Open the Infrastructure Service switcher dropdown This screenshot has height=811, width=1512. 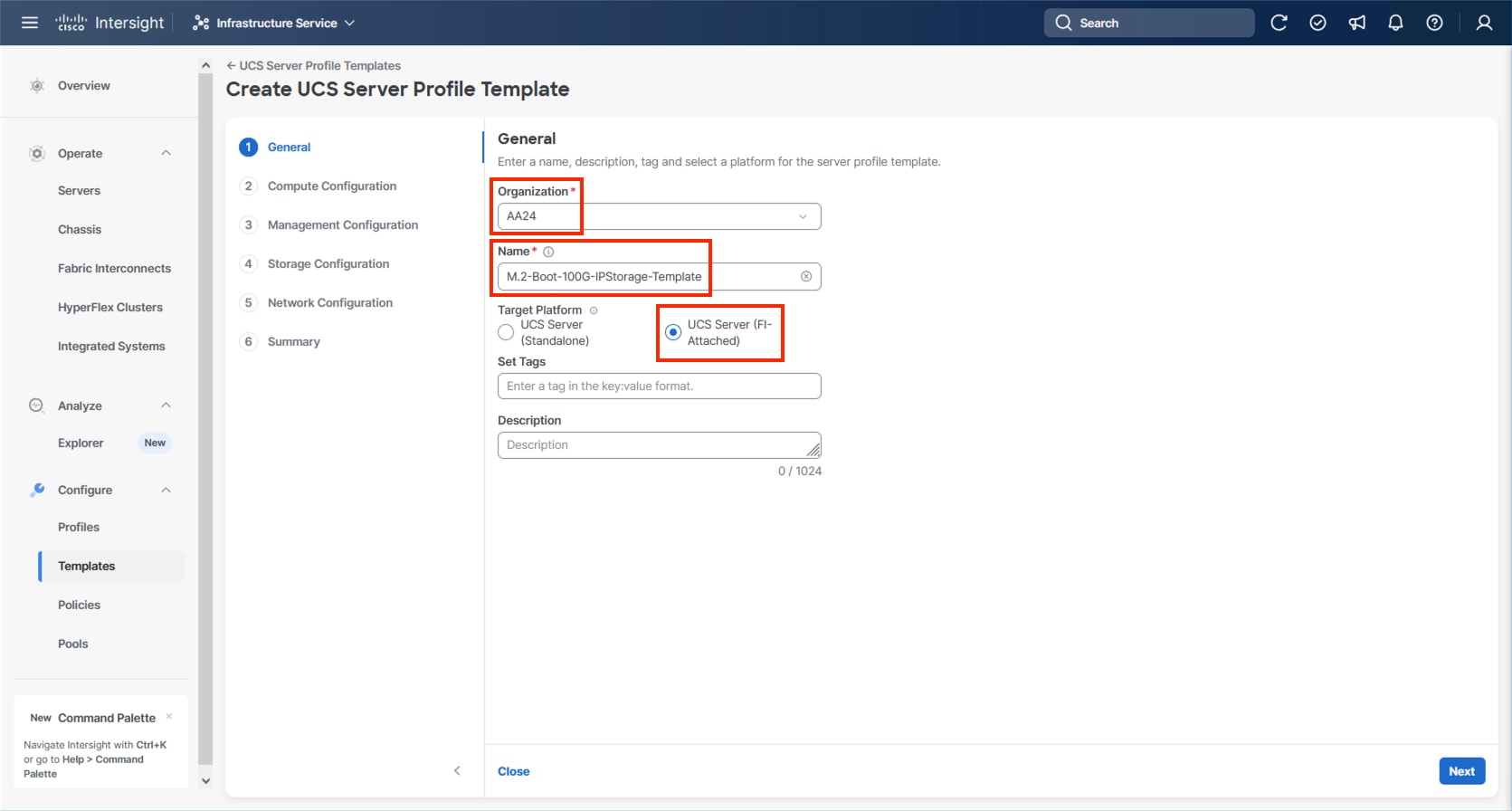349,23
